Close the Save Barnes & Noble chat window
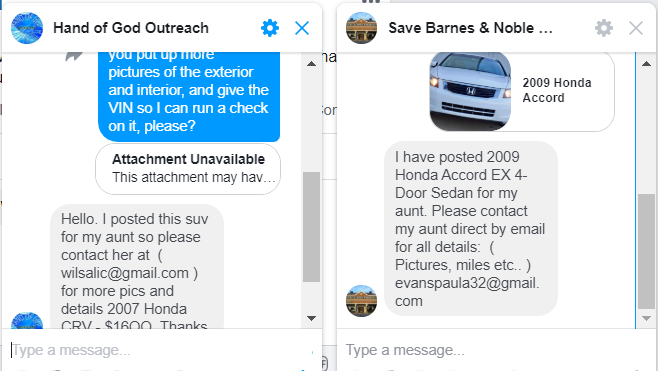Viewport: 658px width, 371px height. click(636, 28)
